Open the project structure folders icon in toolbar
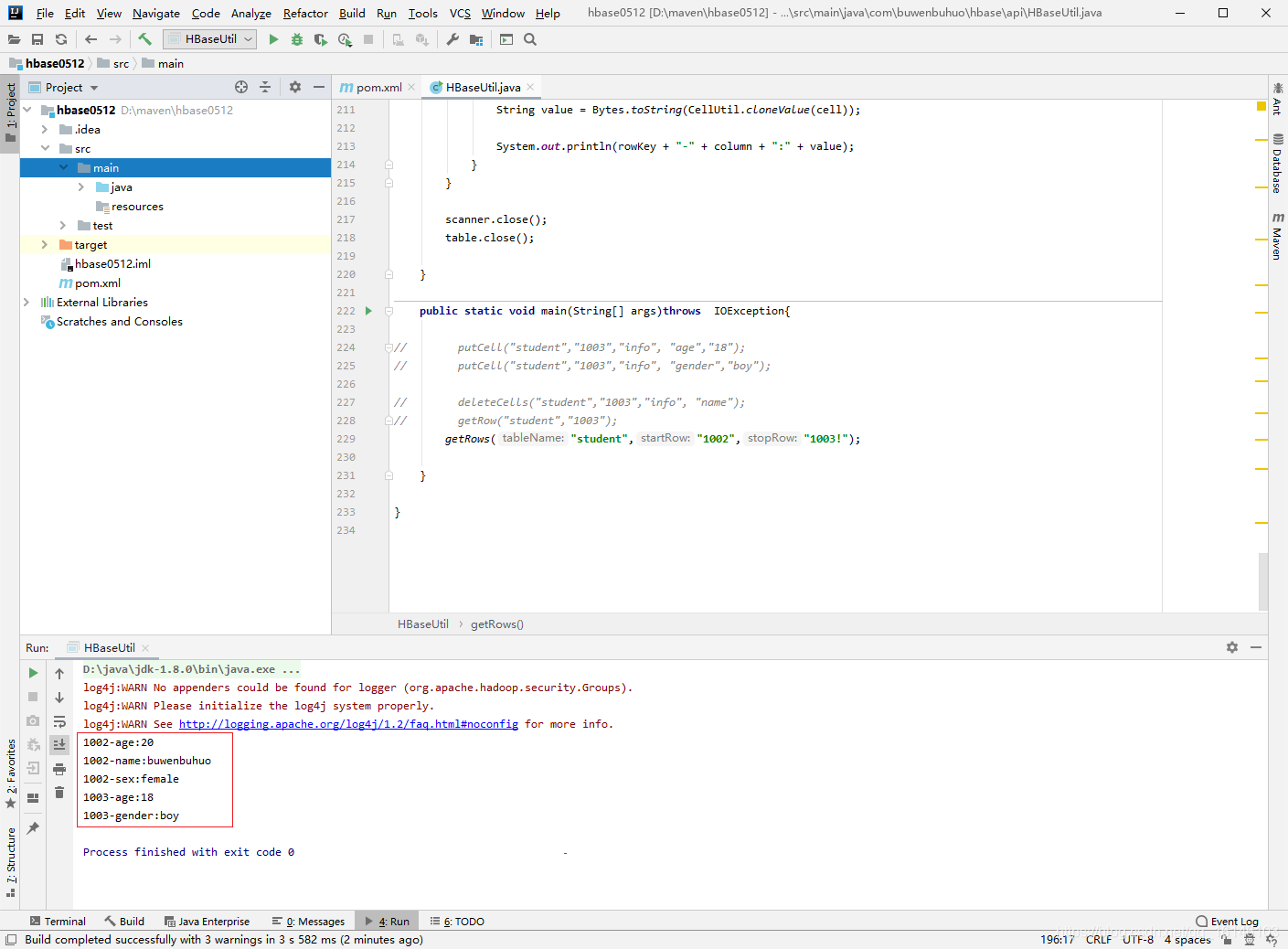The image size is (1288, 949). tap(476, 39)
